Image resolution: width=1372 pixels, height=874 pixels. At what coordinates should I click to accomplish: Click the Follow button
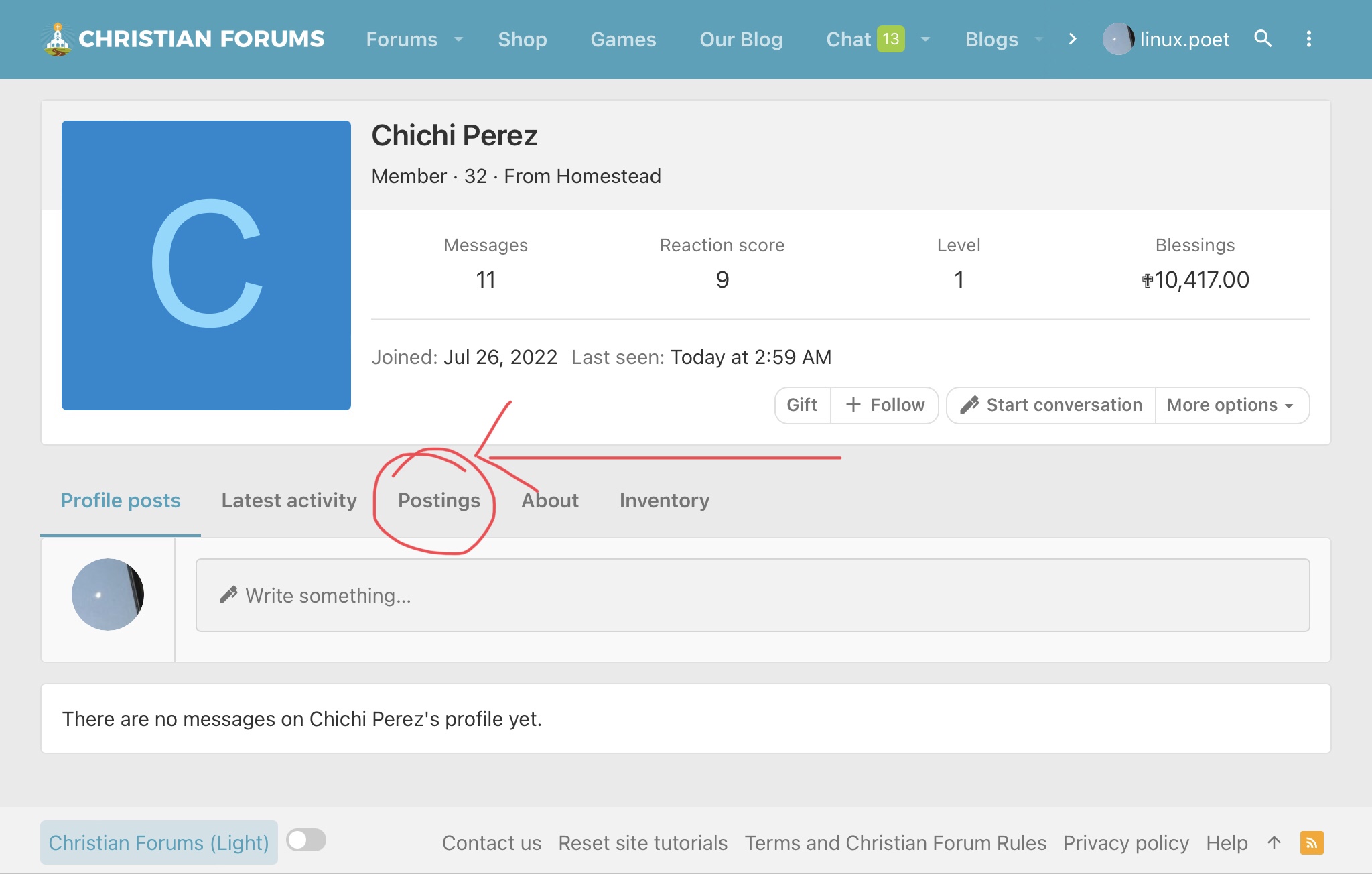coord(884,405)
